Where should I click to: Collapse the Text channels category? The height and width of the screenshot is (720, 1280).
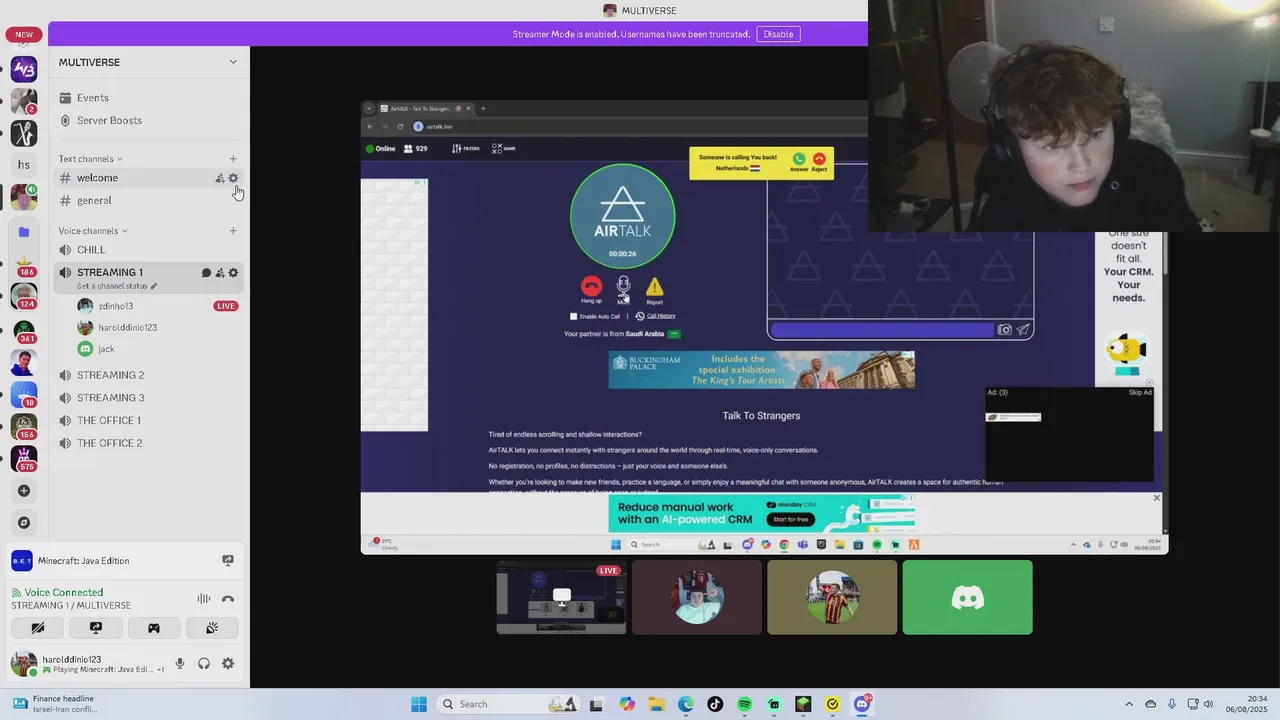(90, 159)
